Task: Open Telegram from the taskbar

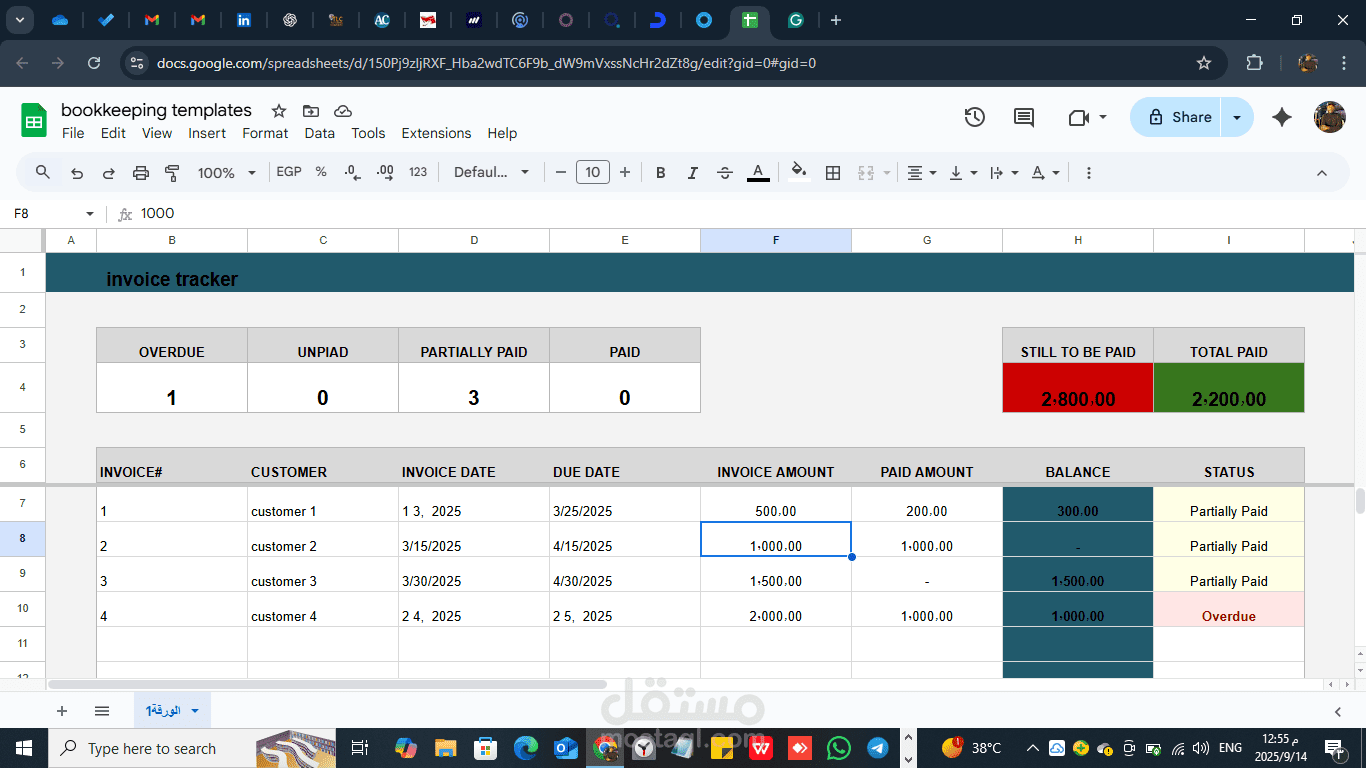Action: click(878, 748)
